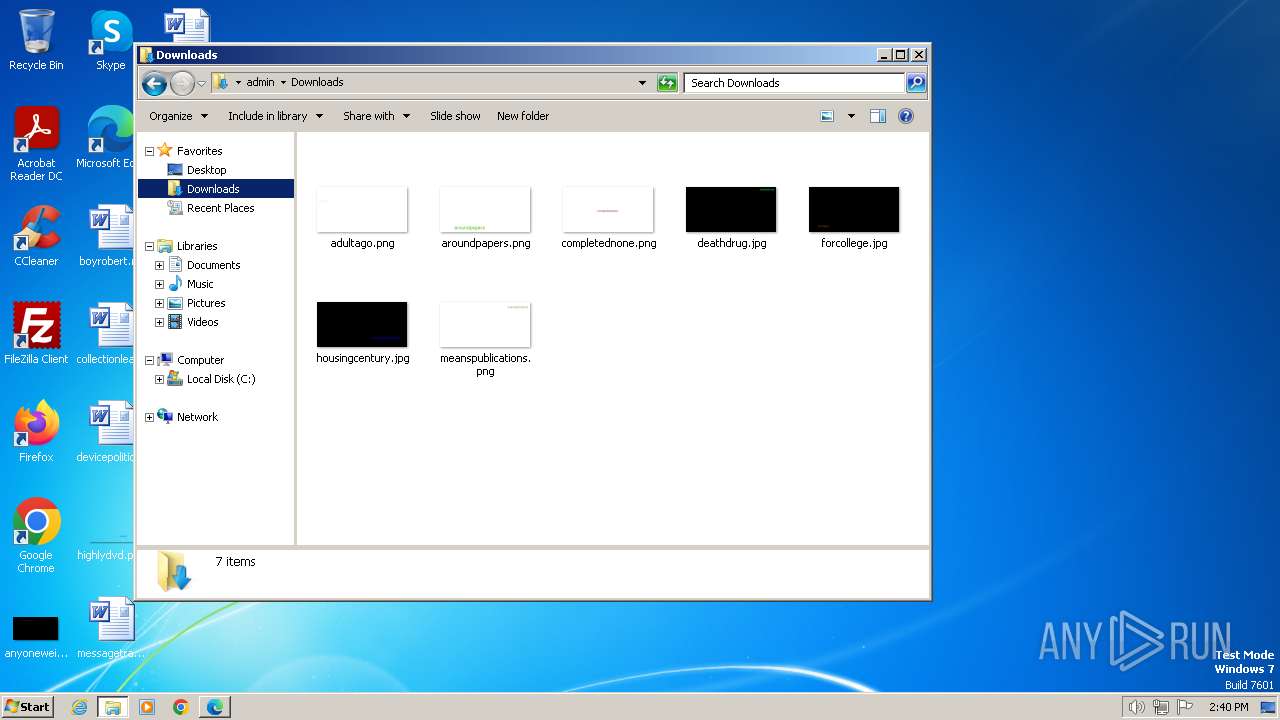The height and width of the screenshot is (720, 1280).
Task: Select the Pictures library
Action: 205,303
